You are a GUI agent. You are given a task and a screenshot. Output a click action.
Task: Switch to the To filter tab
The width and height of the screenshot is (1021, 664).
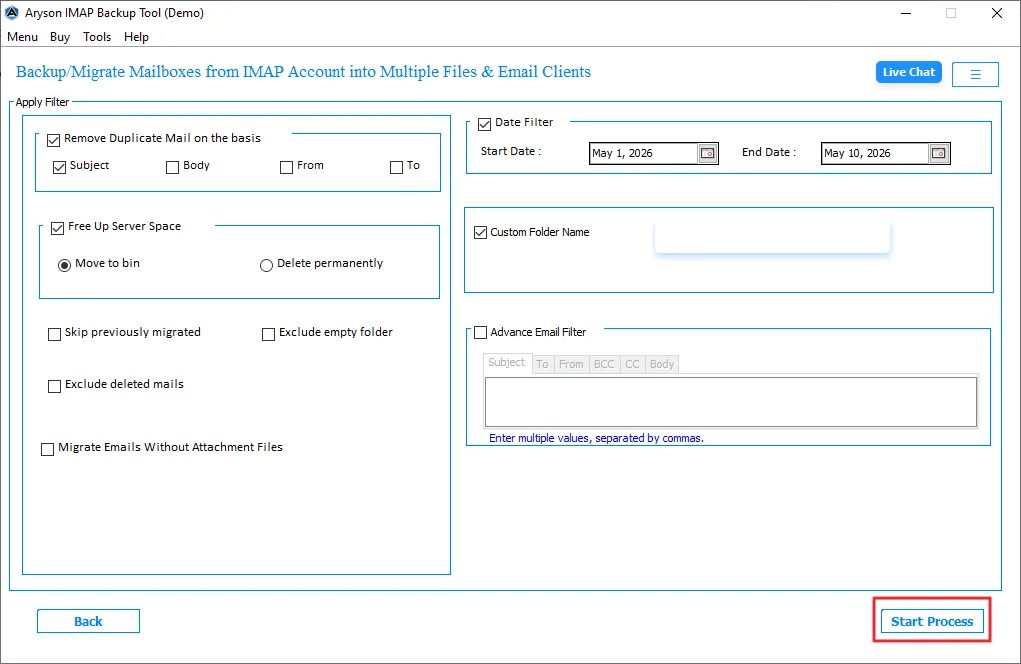point(542,365)
